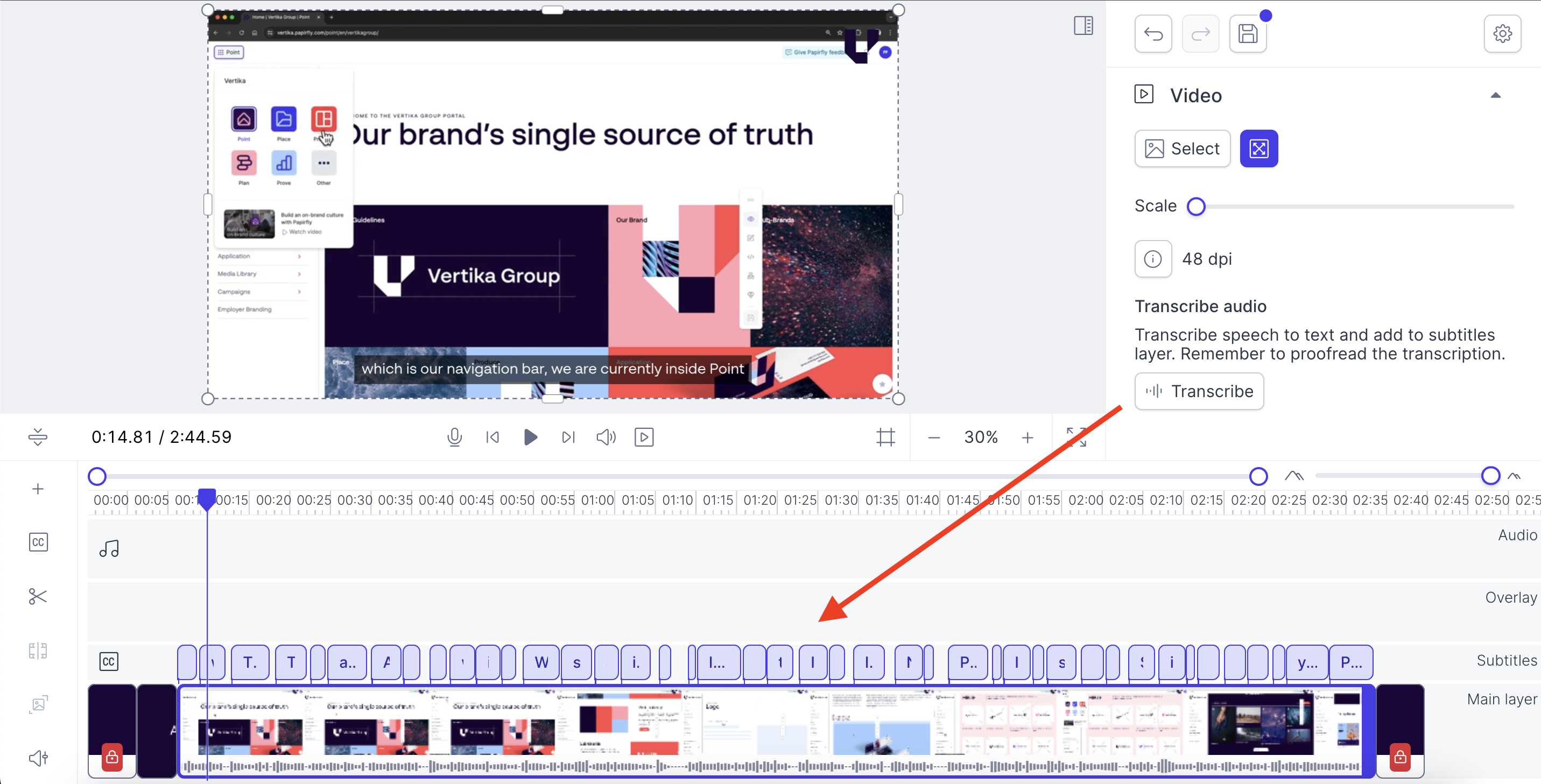Click the 02:00 mark on the timeline ruler
This screenshot has height=784, width=1541.
click(x=1085, y=500)
